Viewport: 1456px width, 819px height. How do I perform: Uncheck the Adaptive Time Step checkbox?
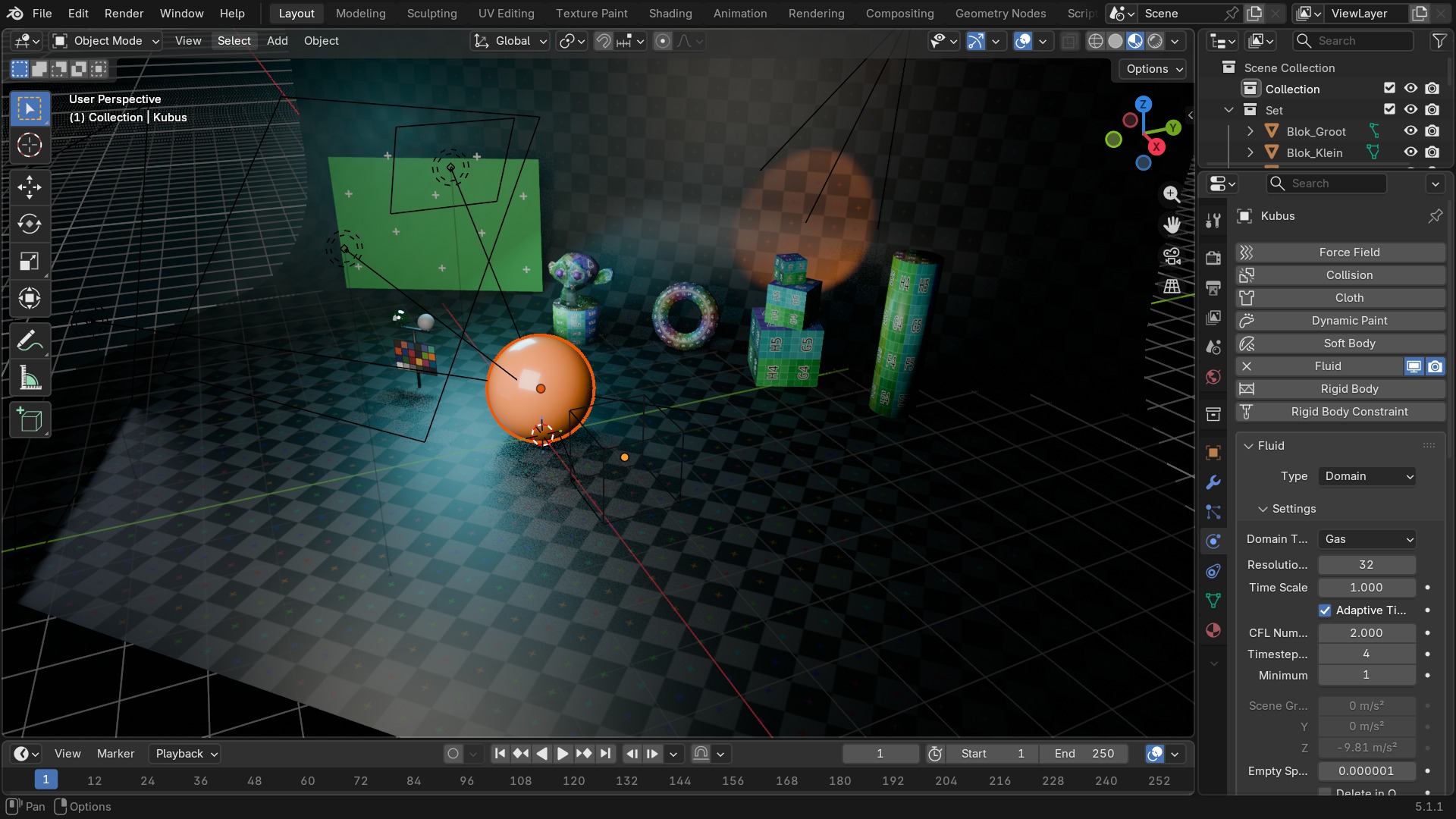(1325, 610)
